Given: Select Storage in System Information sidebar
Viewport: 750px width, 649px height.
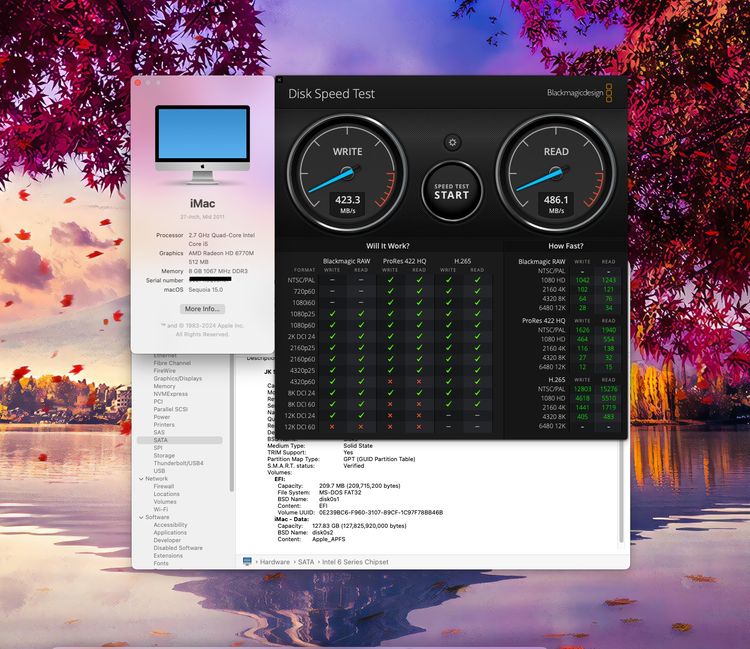Looking at the screenshot, I should [164, 456].
